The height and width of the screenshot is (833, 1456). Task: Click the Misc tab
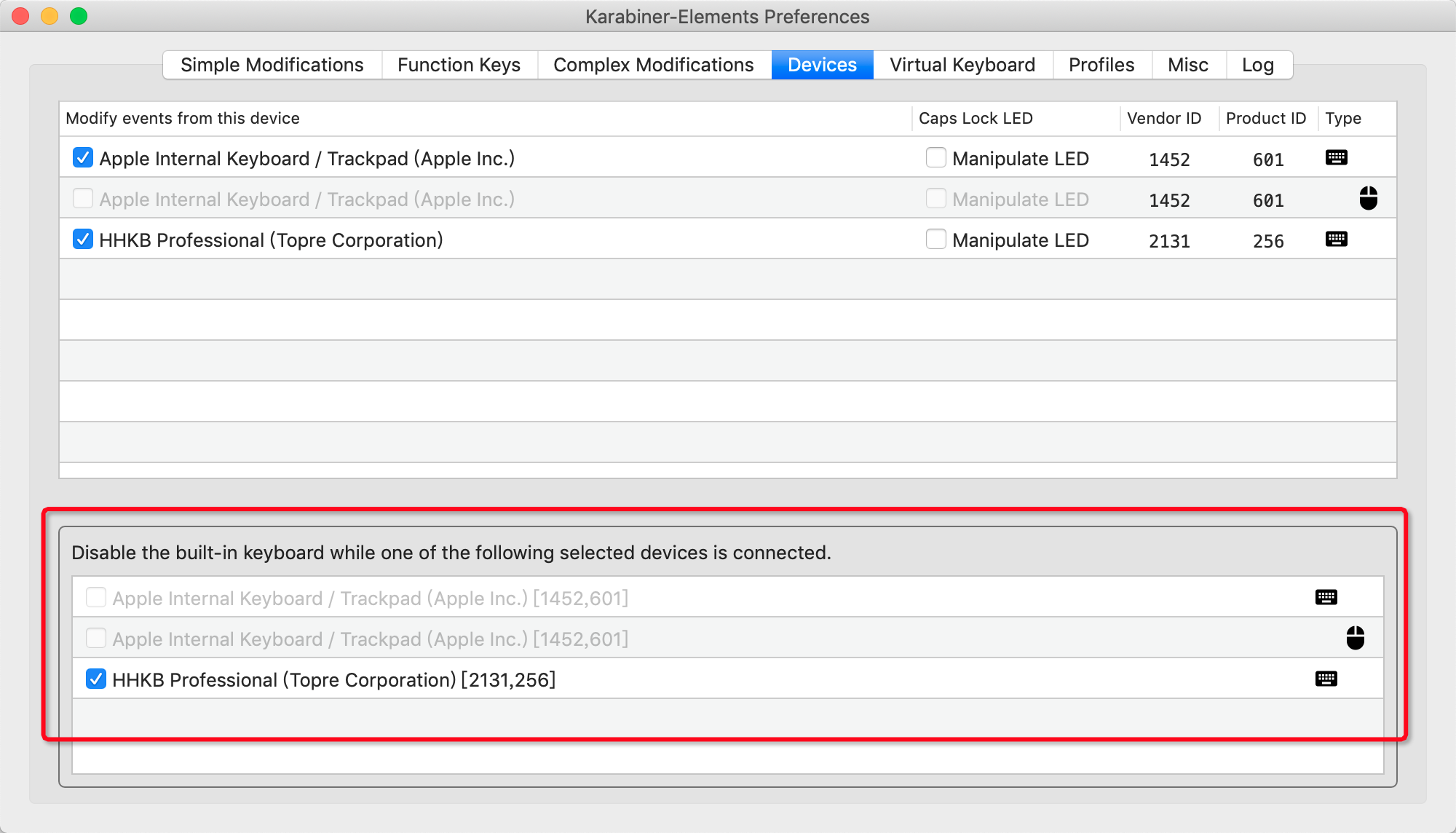[1190, 64]
